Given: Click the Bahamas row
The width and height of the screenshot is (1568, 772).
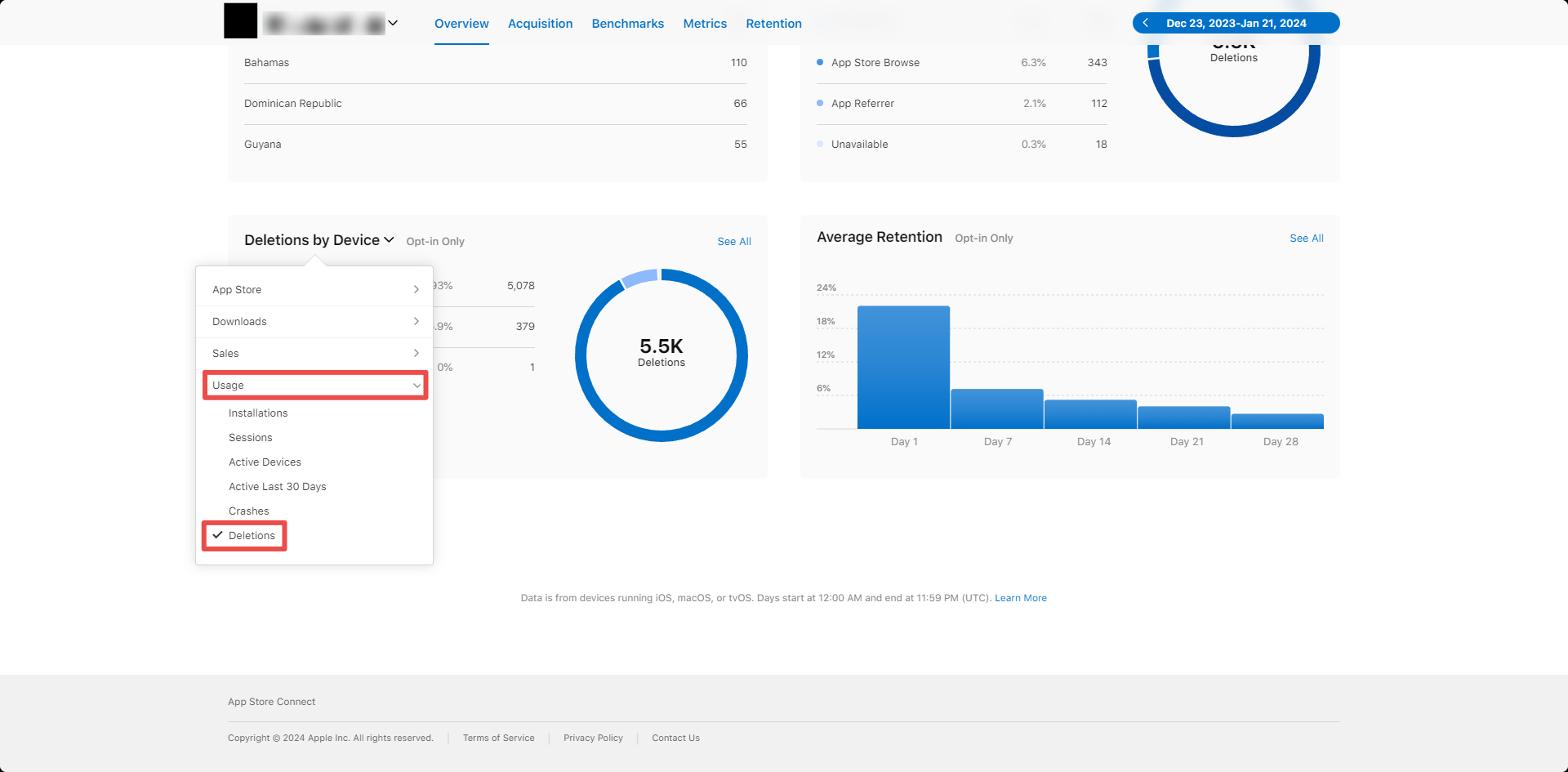Looking at the screenshot, I should click(x=496, y=63).
